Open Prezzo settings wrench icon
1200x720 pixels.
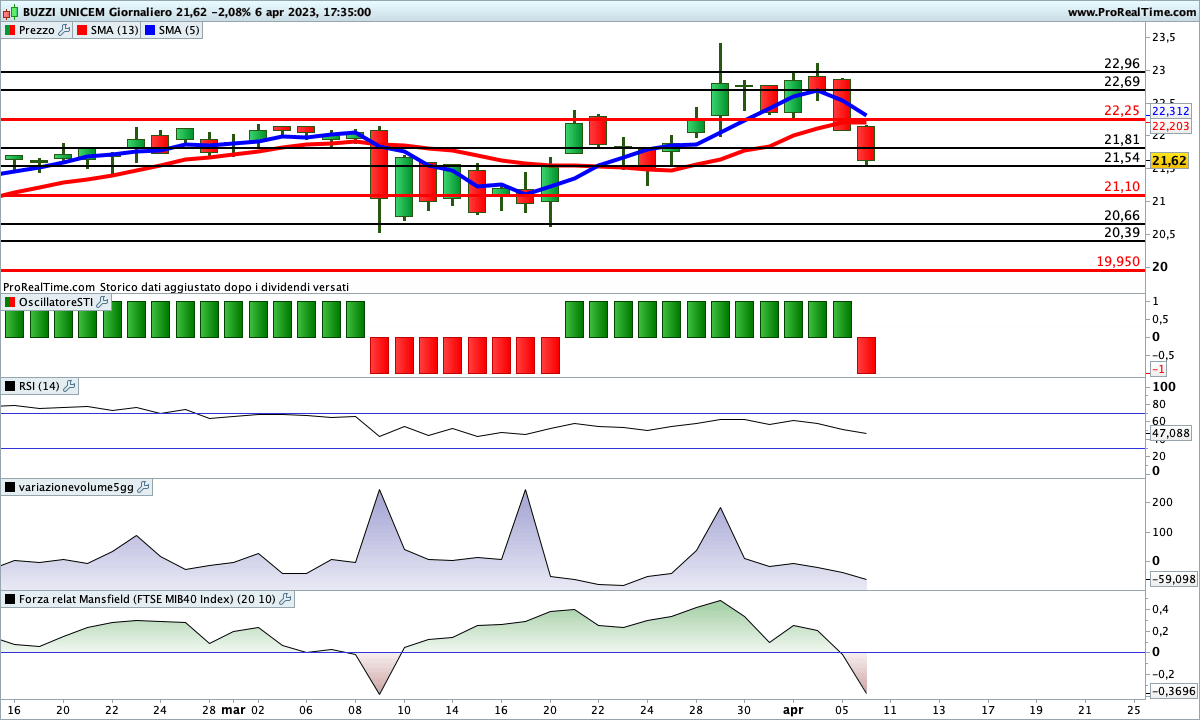point(65,30)
